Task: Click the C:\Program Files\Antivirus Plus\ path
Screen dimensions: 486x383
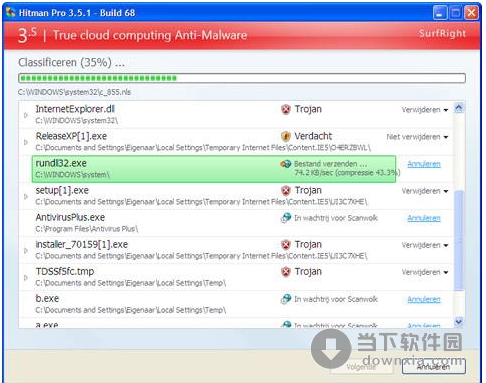Action: (87, 229)
